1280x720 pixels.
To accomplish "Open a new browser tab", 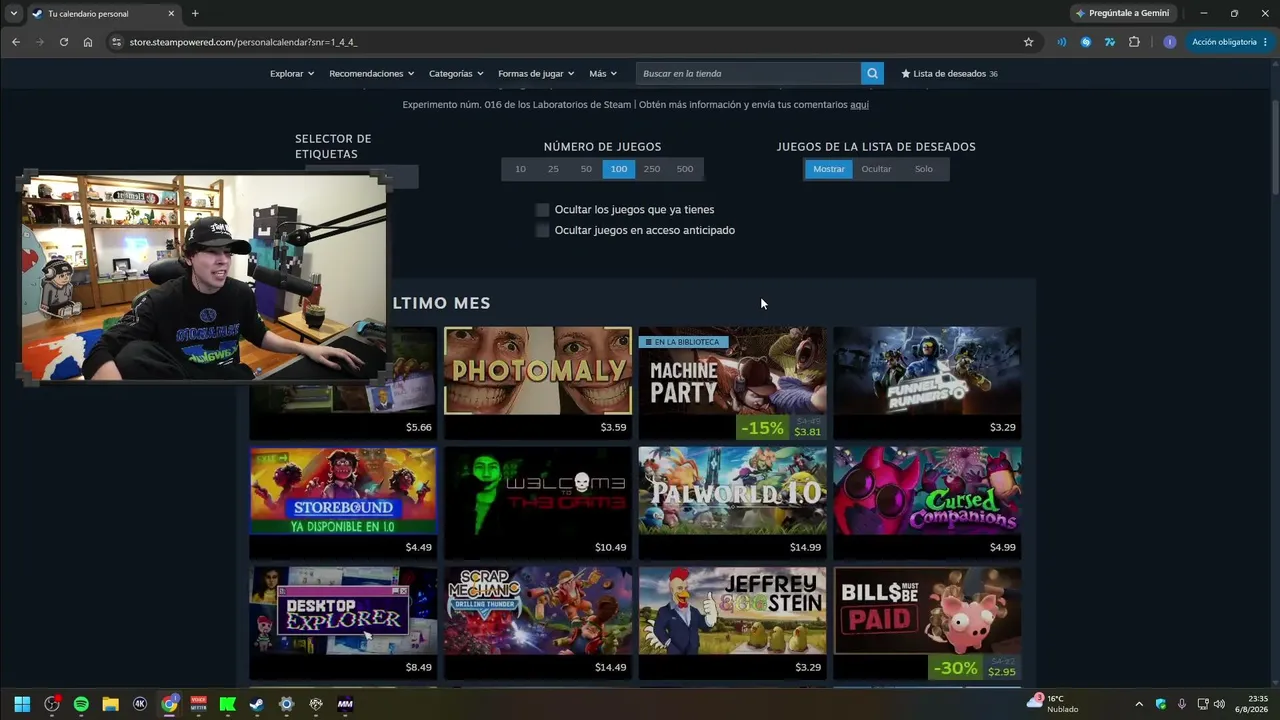I will 195,13.
